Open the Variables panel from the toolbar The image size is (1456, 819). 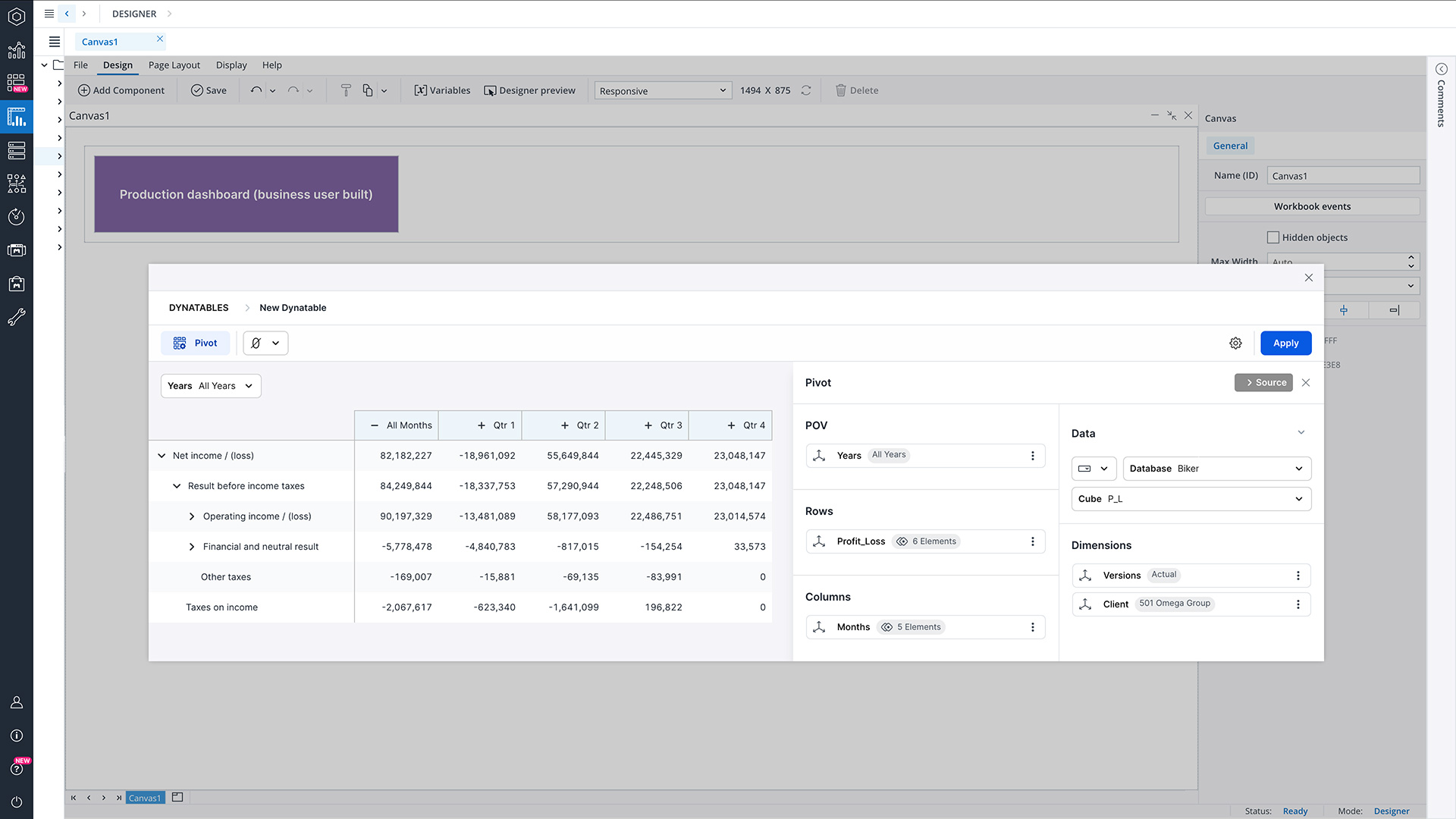442,90
